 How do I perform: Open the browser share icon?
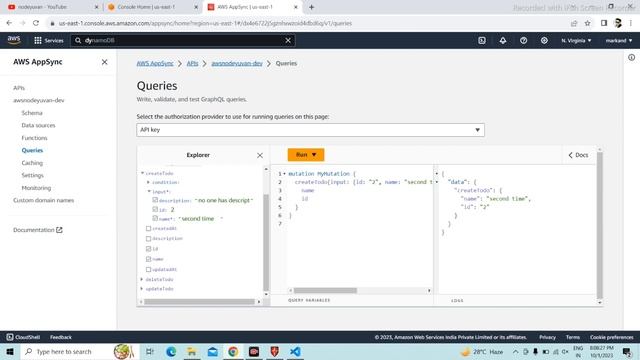click(574, 23)
